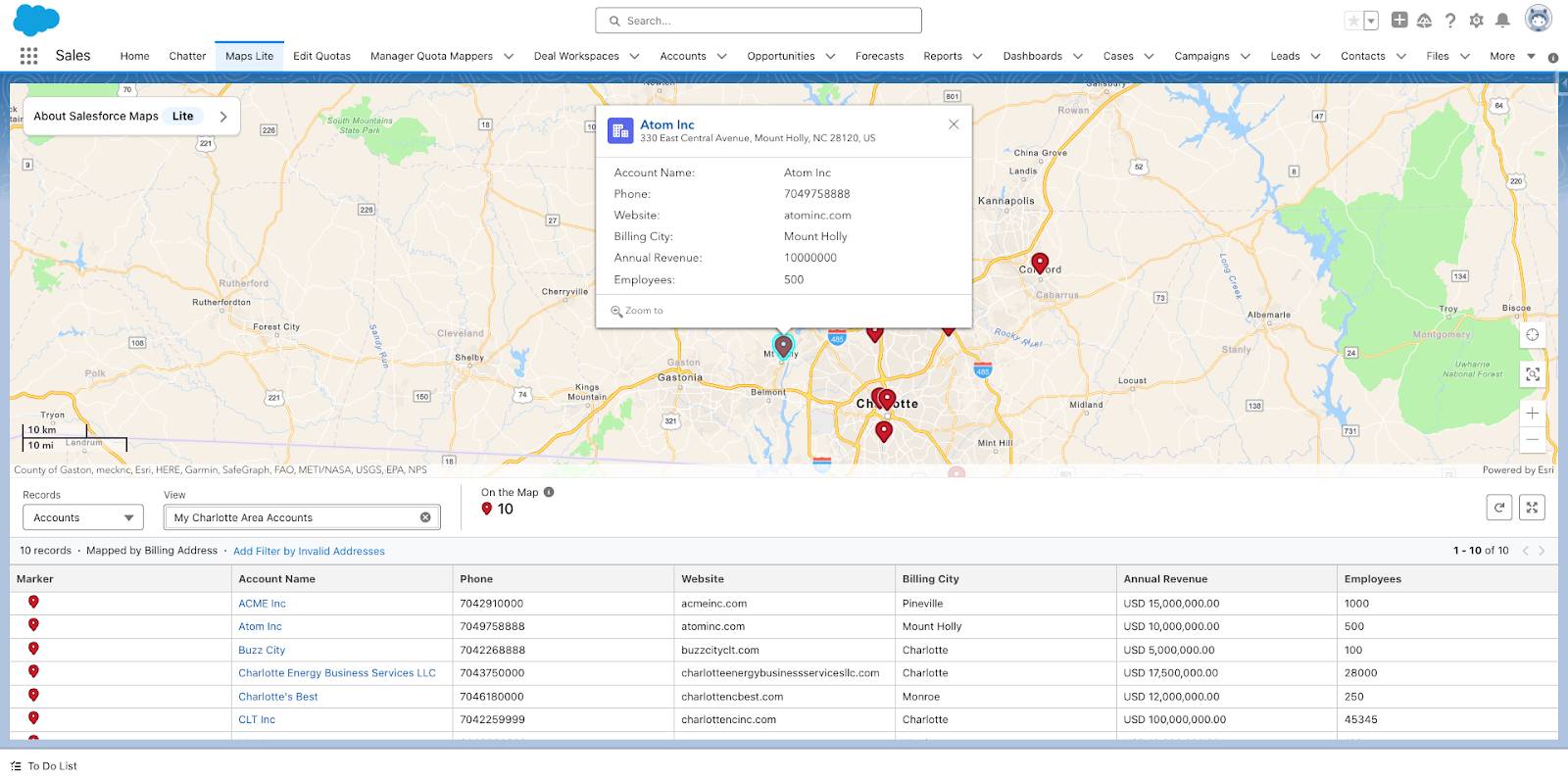Open the user profile avatar
This screenshot has width=1568, height=782.
tap(1539, 19)
